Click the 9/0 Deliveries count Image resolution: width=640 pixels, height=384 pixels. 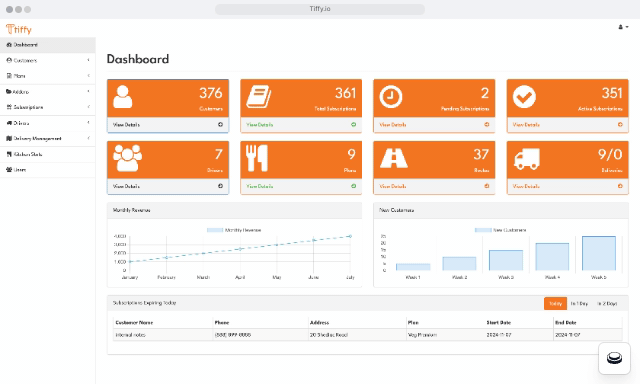coord(610,154)
